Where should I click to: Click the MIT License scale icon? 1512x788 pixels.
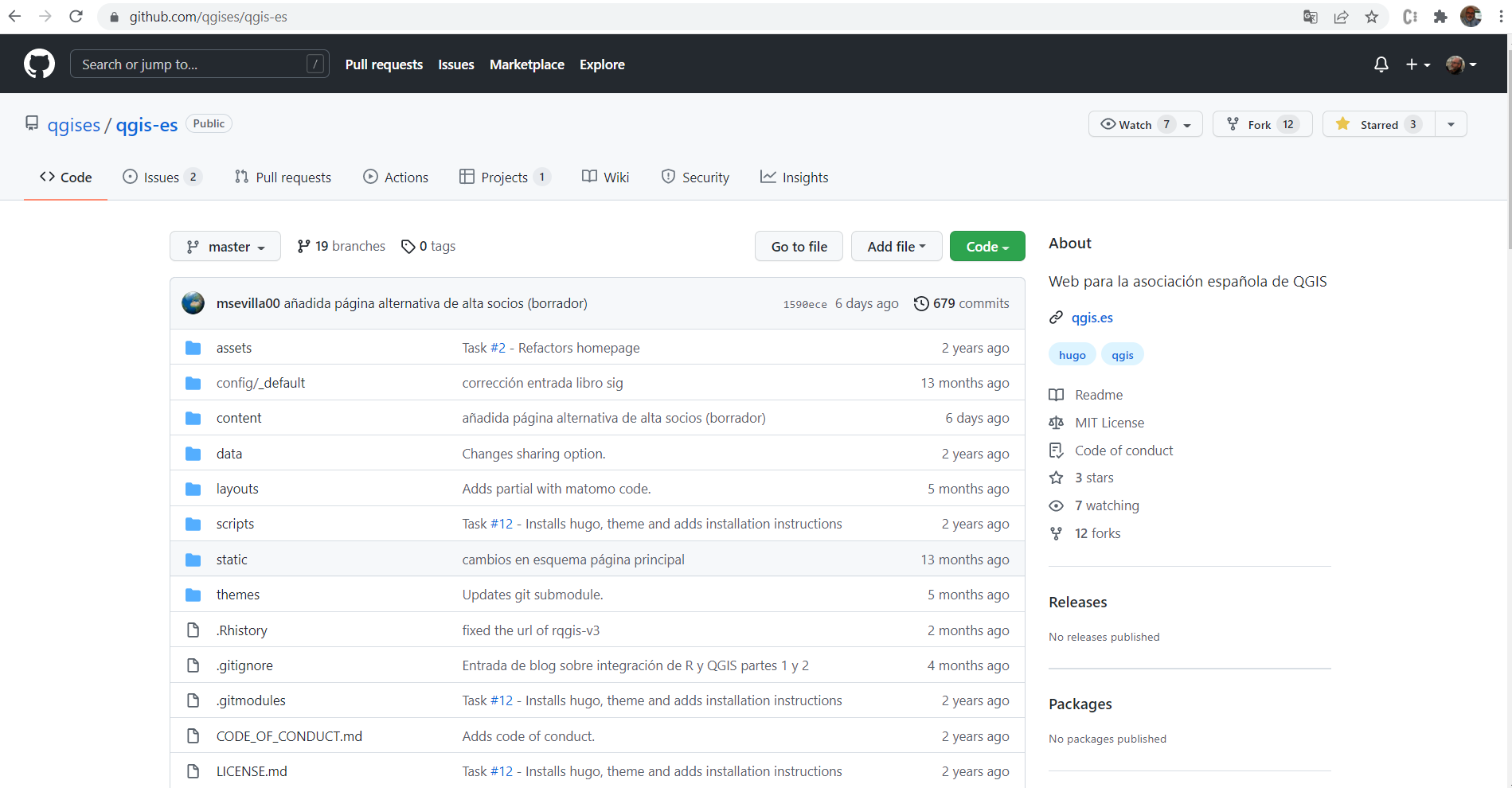[1056, 423]
